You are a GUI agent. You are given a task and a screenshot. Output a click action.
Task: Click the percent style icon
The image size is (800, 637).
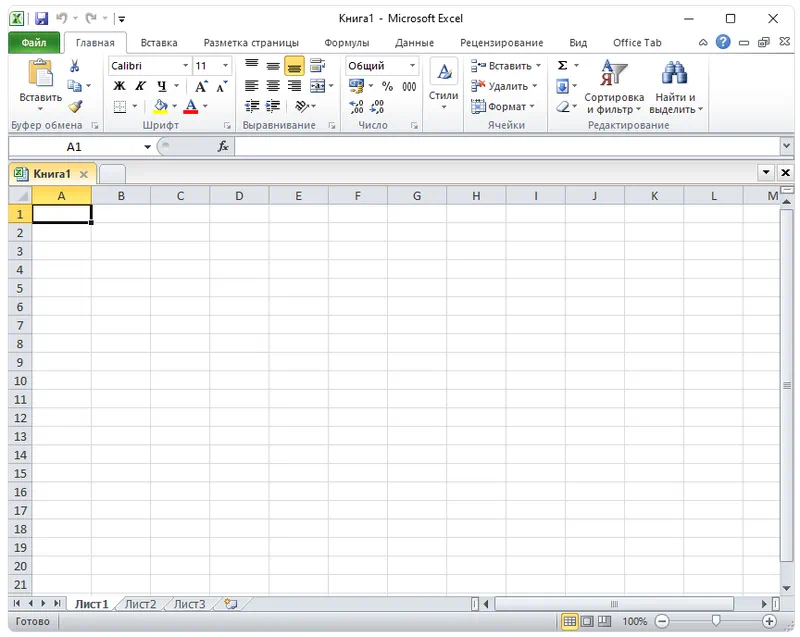point(387,87)
